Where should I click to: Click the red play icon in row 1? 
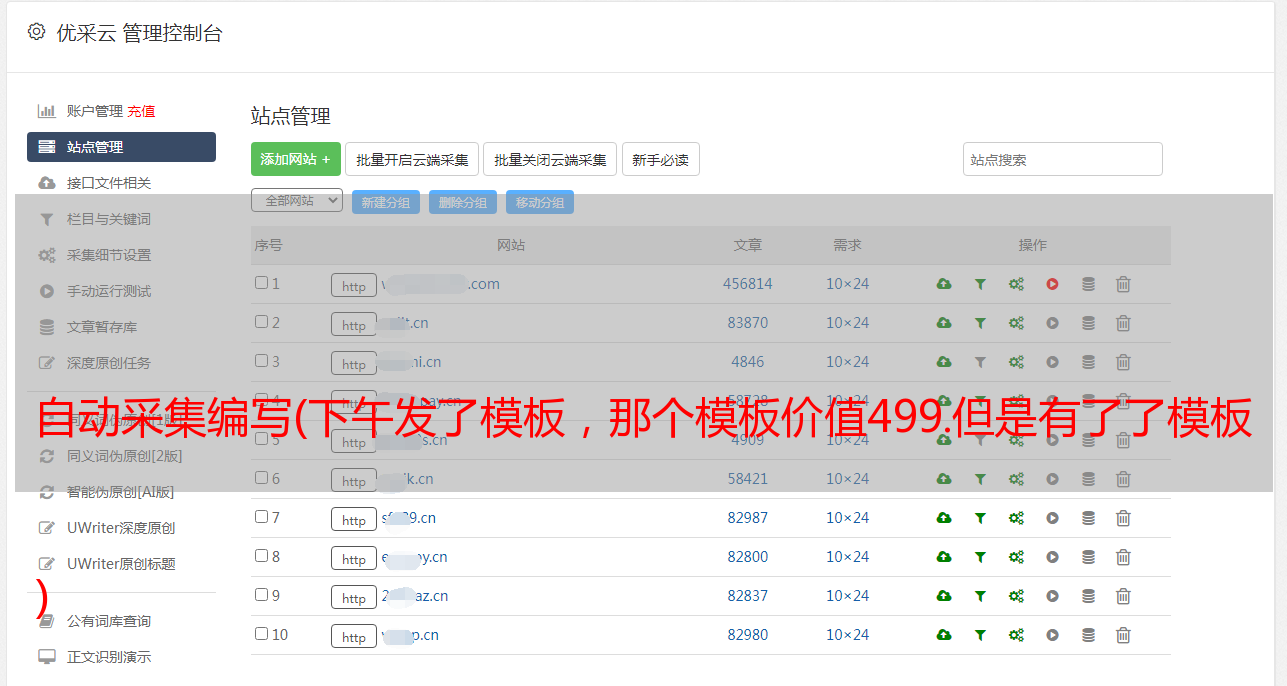pos(1052,284)
